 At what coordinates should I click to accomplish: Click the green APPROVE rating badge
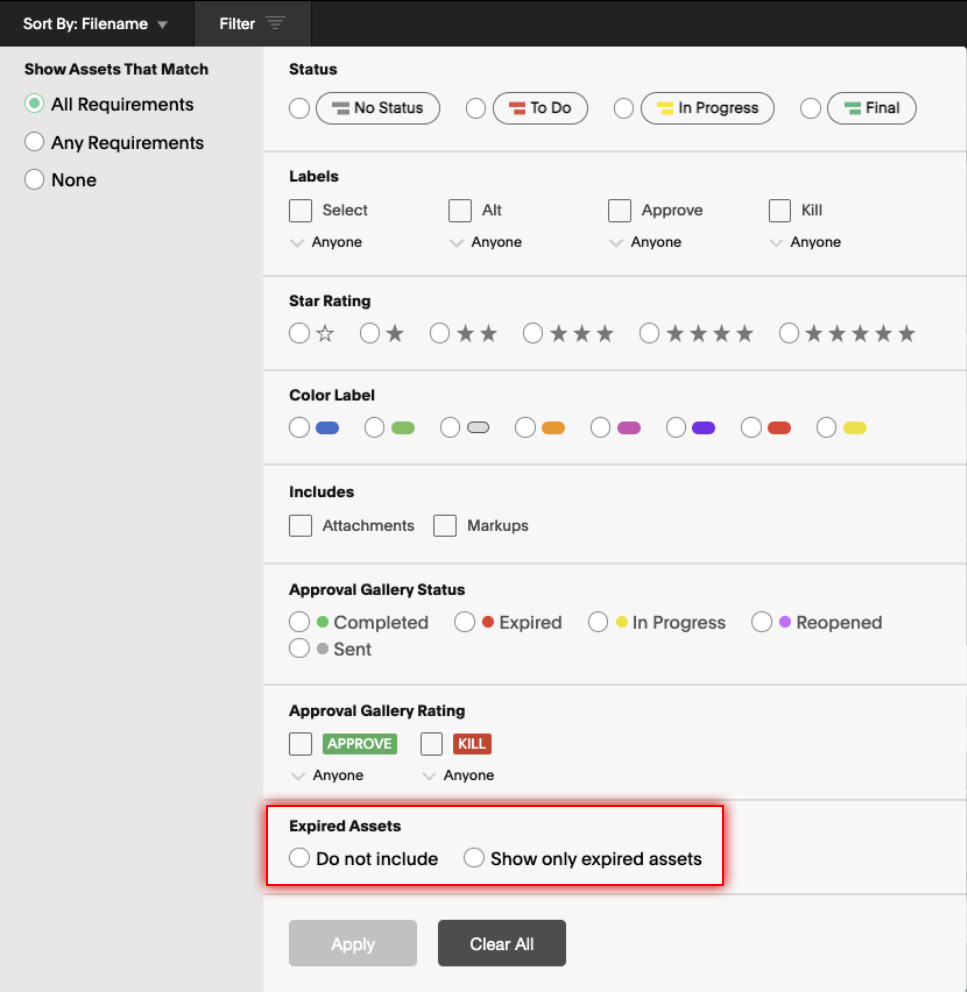(x=359, y=743)
